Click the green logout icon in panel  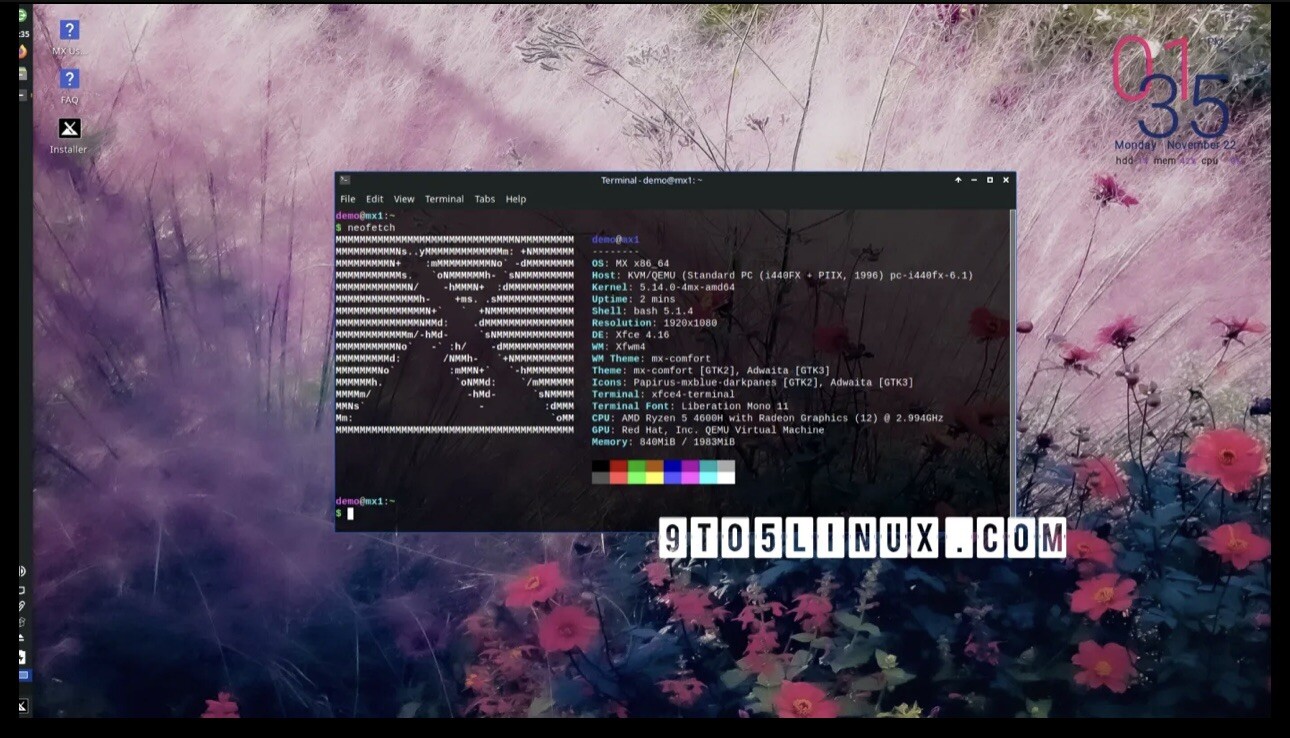pos(23,15)
